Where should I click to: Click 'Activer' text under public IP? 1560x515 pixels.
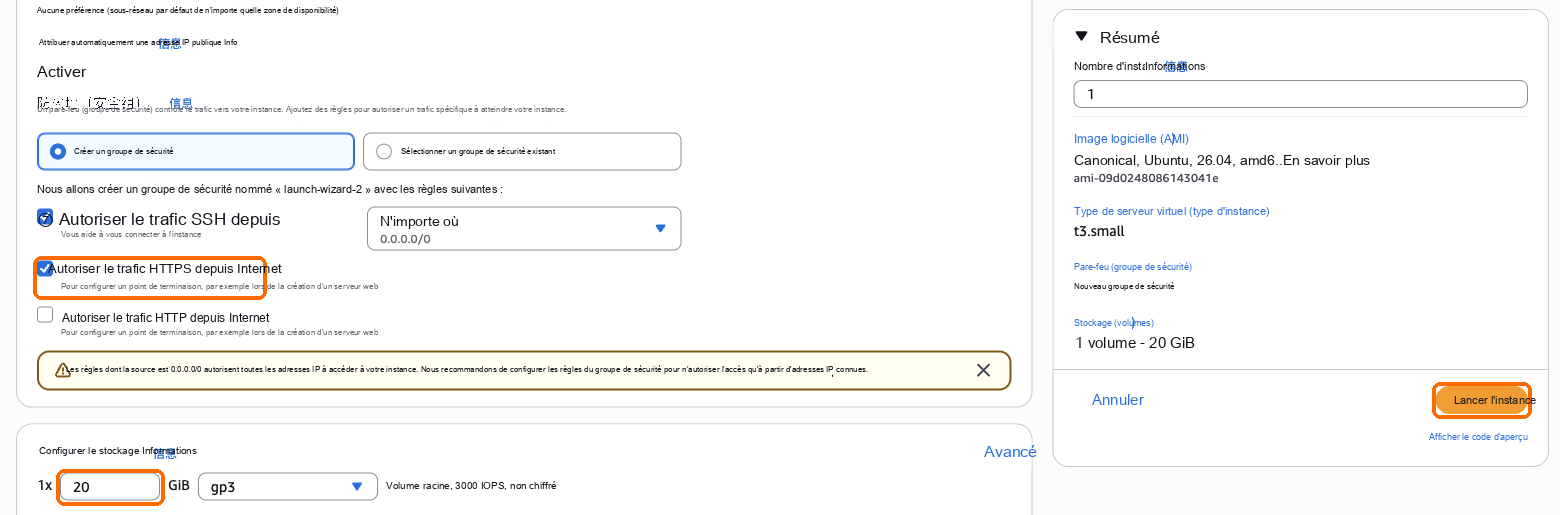pyautogui.click(x=62, y=72)
